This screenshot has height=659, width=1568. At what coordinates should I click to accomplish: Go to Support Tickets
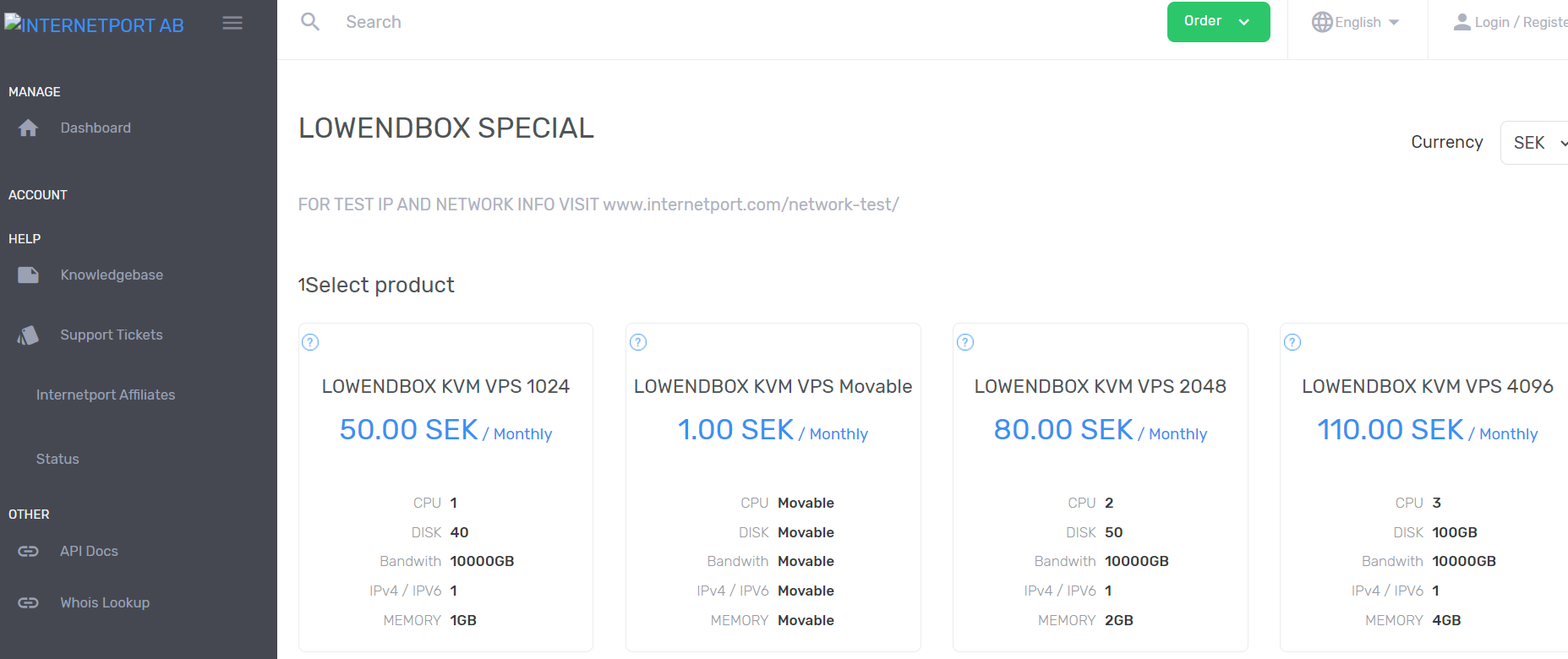[x=112, y=335]
